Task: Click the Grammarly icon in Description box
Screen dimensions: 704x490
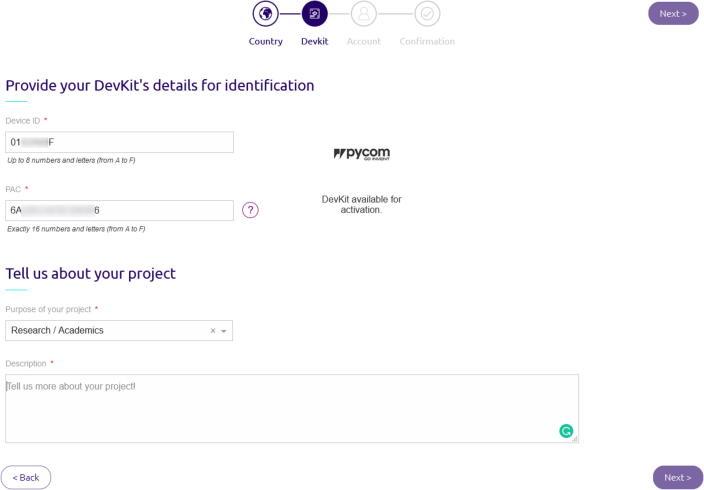Action: coord(566,431)
